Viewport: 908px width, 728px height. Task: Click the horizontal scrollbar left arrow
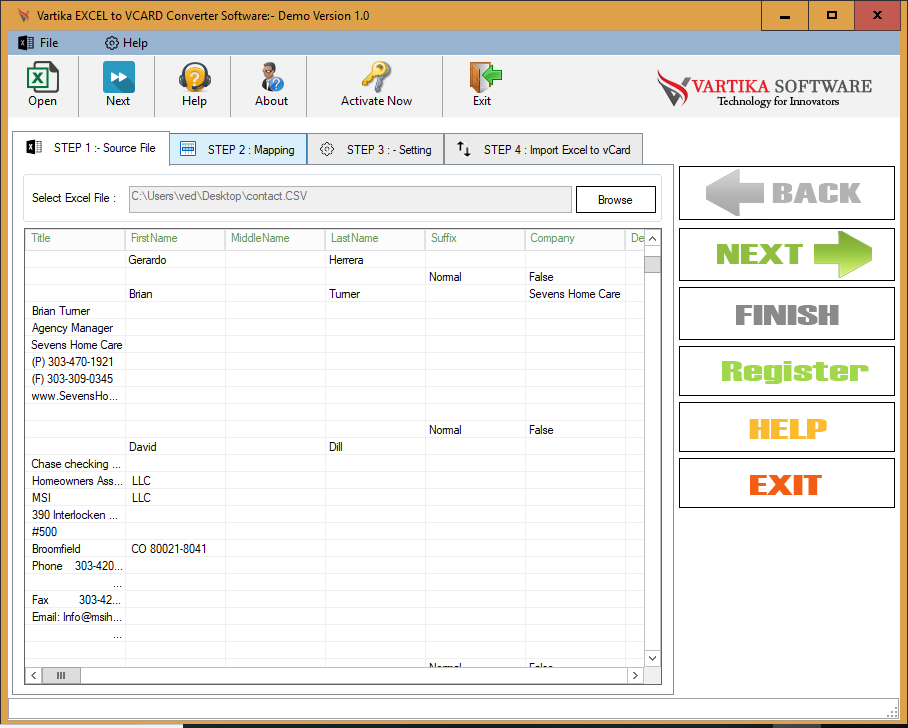34,675
